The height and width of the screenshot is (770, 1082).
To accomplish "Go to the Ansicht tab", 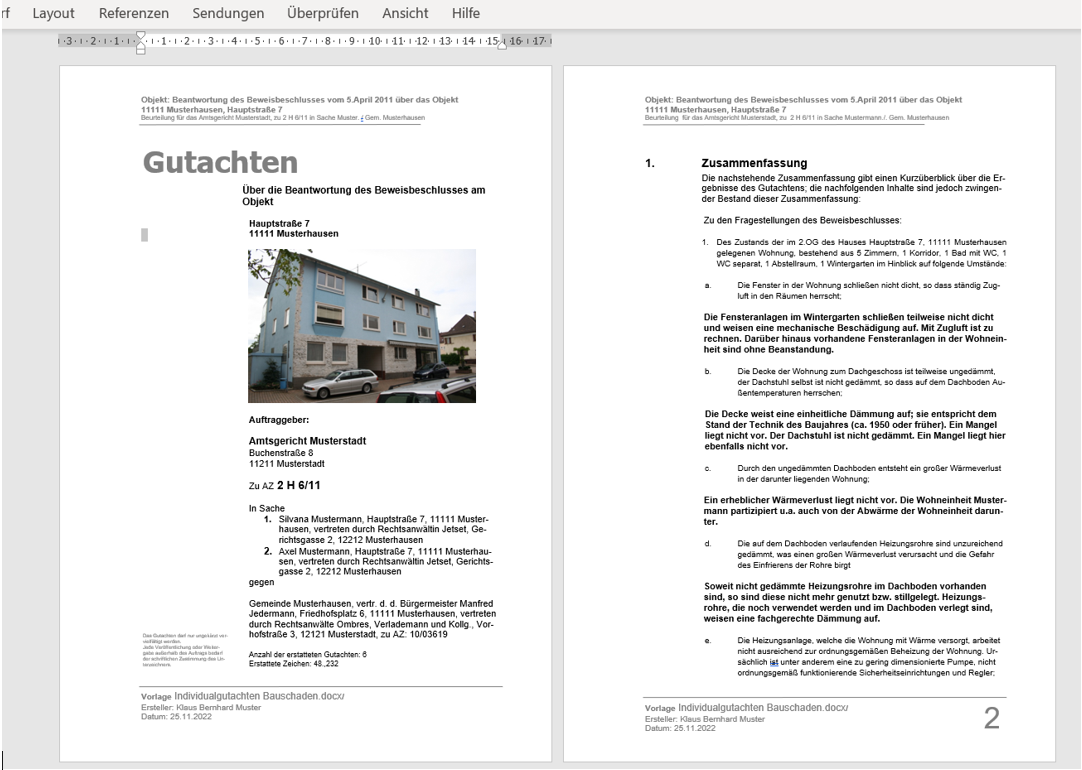I will coord(405,13).
